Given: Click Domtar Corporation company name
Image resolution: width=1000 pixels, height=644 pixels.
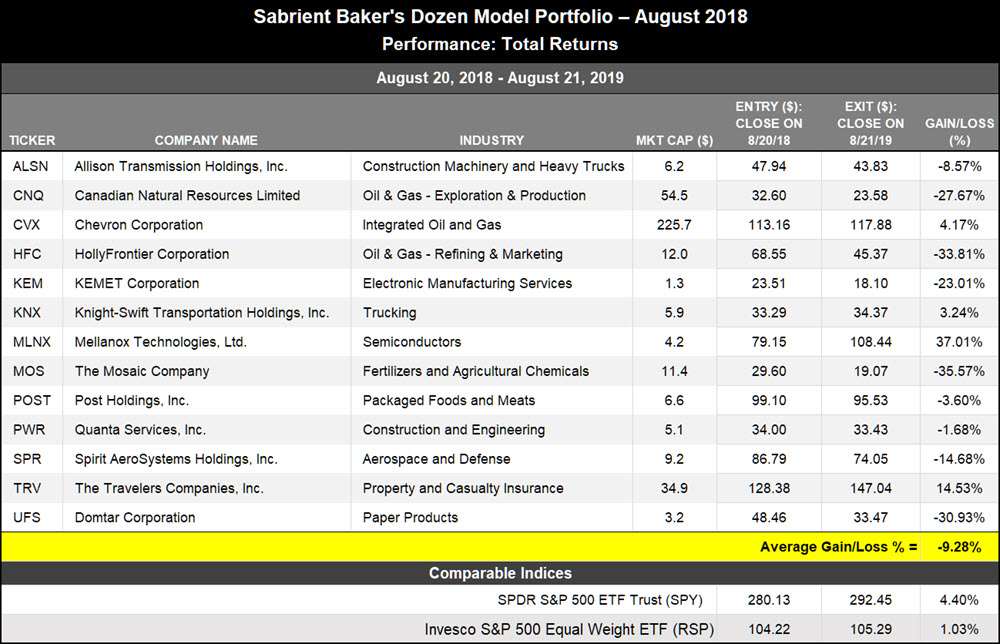Looking at the screenshot, I should click(x=135, y=518).
